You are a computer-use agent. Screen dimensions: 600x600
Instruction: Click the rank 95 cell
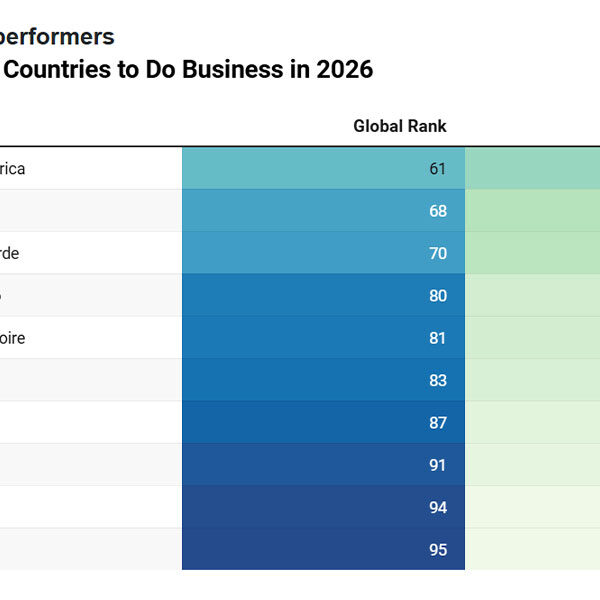(x=323, y=549)
